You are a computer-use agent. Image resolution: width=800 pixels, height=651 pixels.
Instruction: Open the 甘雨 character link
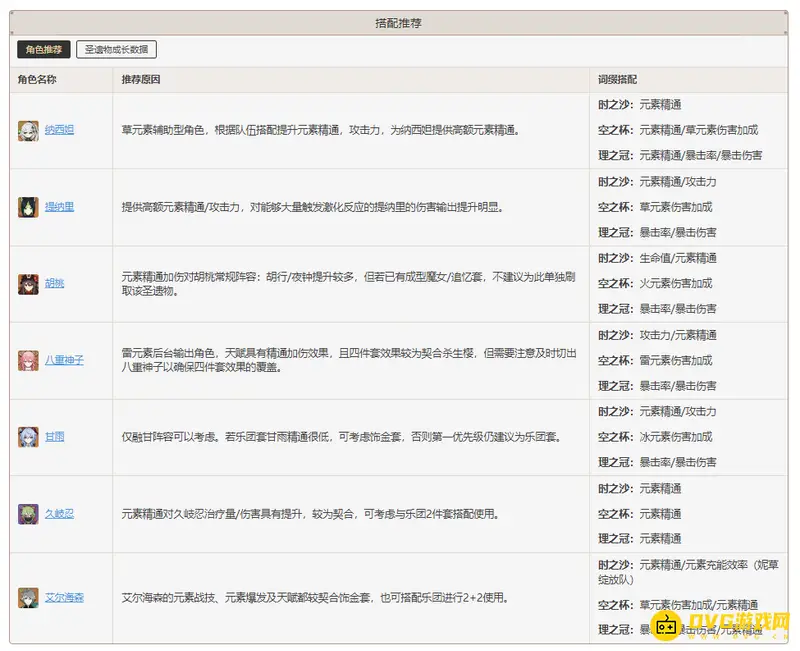53,434
